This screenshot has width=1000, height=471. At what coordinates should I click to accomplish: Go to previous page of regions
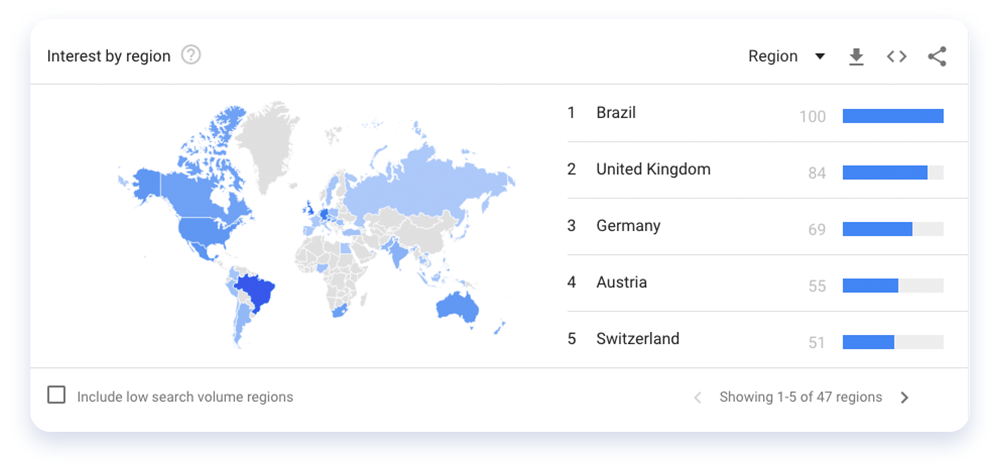coord(697,398)
